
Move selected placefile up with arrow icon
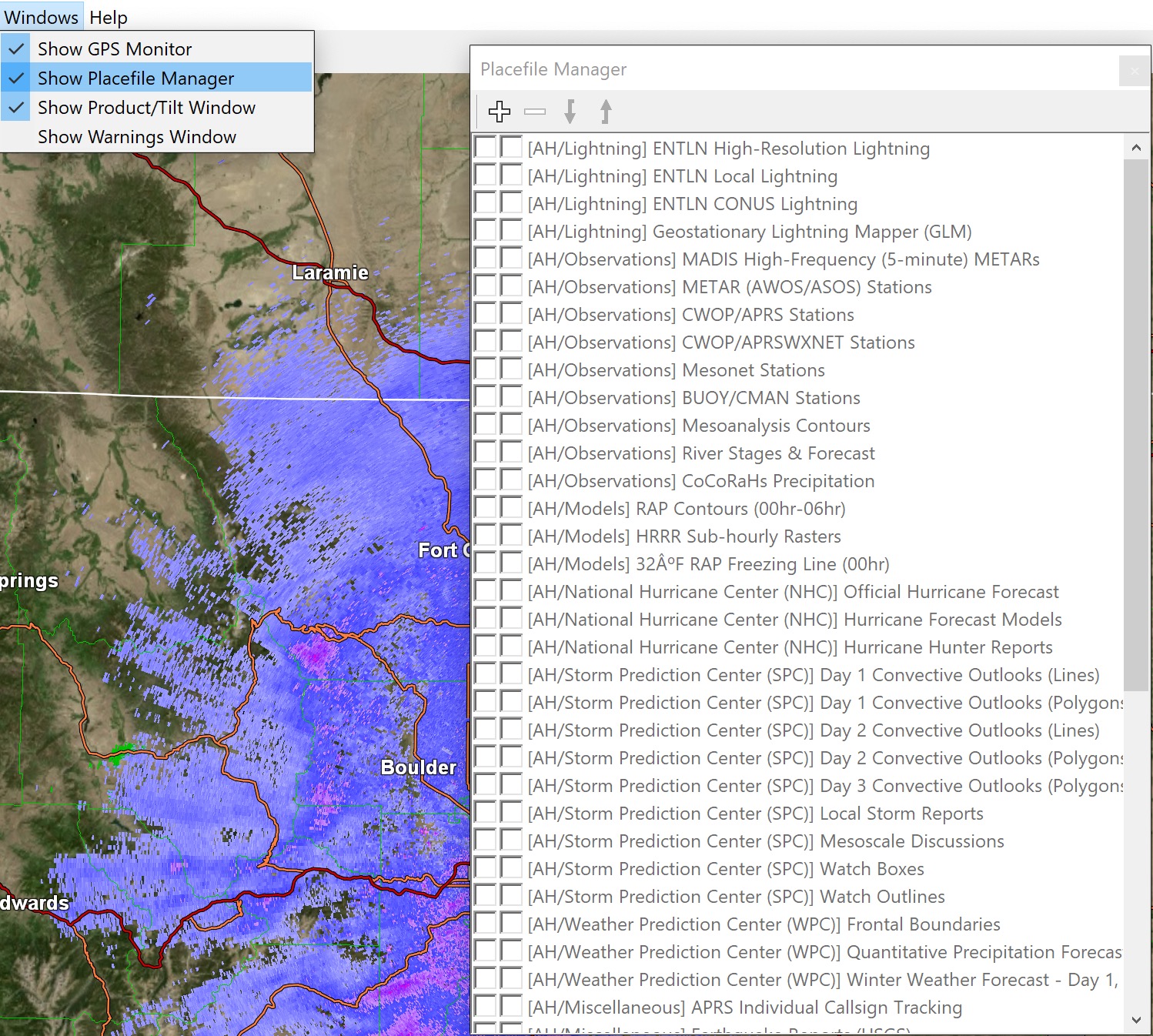tap(606, 112)
